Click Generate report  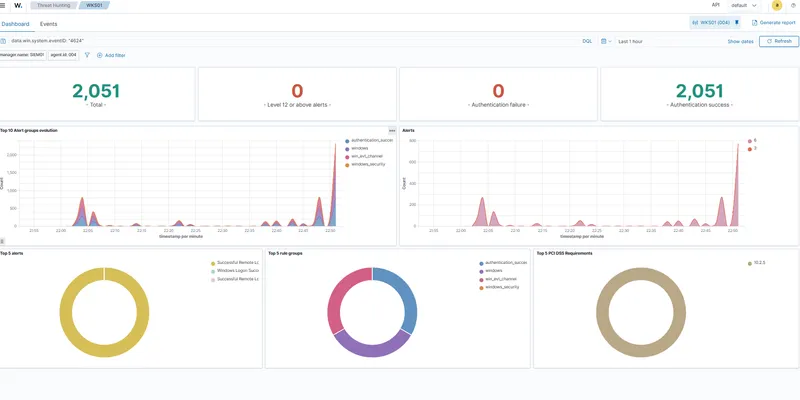pos(773,22)
